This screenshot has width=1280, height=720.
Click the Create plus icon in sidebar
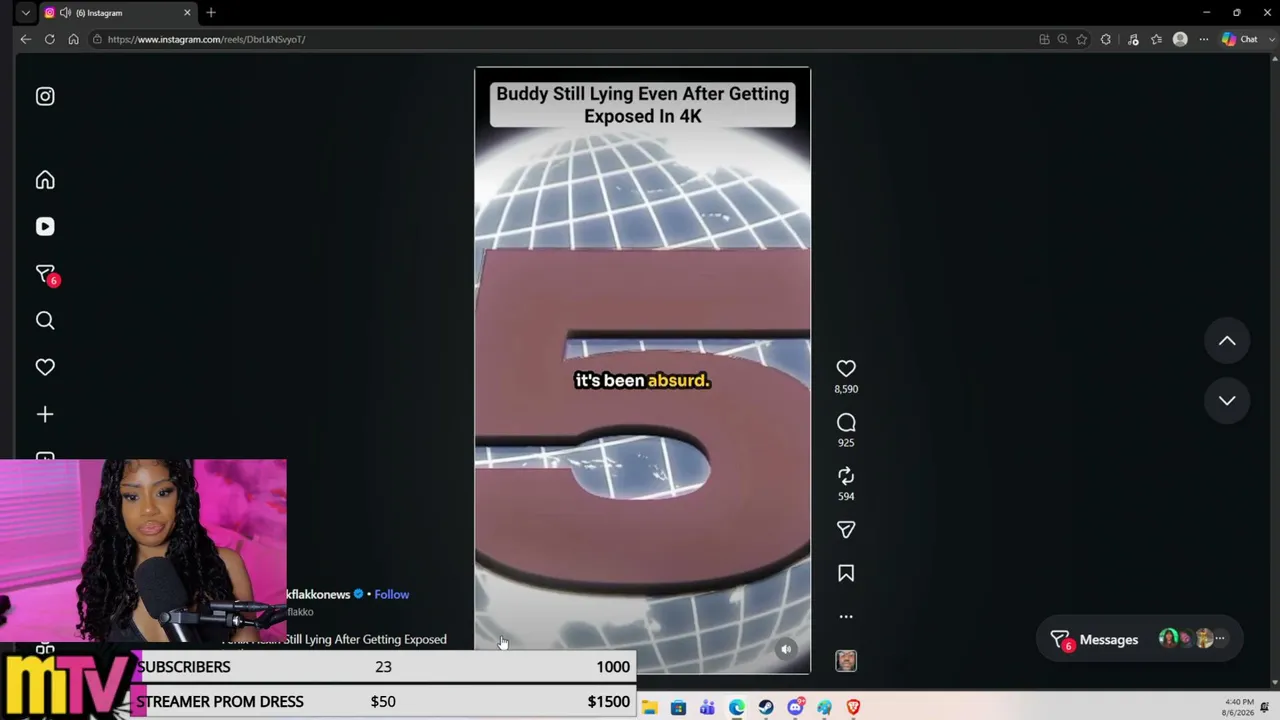click(45, 414)
